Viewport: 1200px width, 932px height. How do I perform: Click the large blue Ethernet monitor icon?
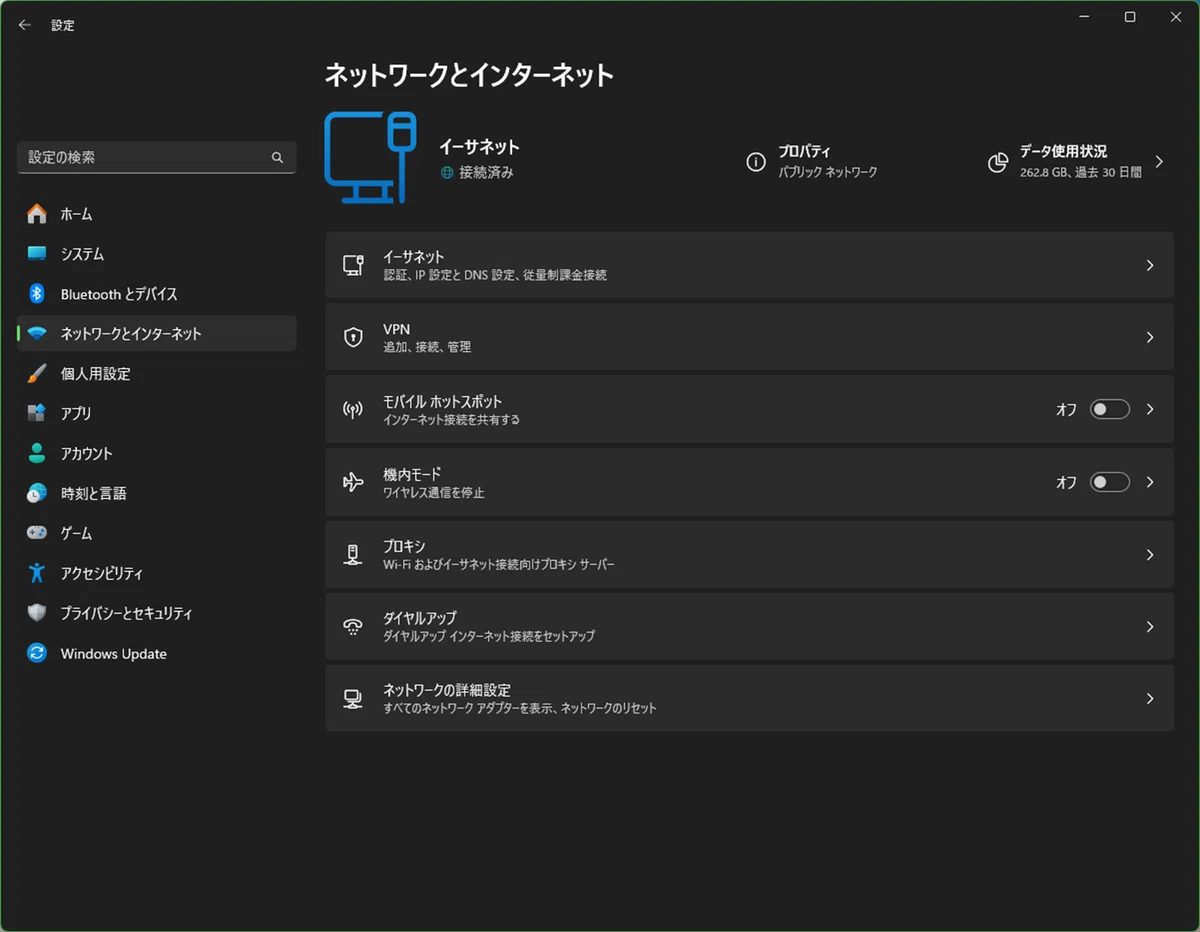click(x=370, y=158)
